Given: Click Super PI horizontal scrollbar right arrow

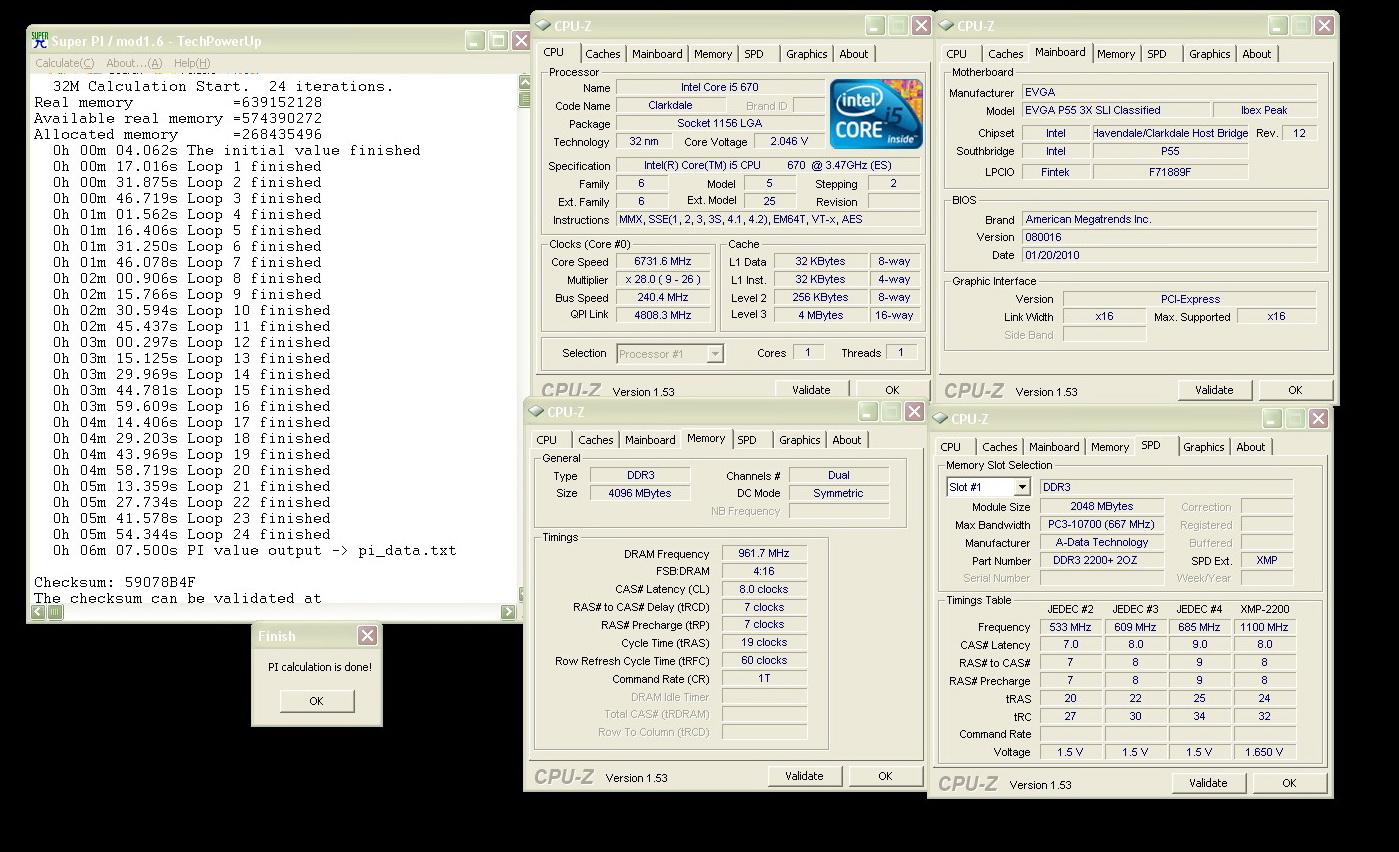Looking at the screenshot, I should click(x=508, y=612).
